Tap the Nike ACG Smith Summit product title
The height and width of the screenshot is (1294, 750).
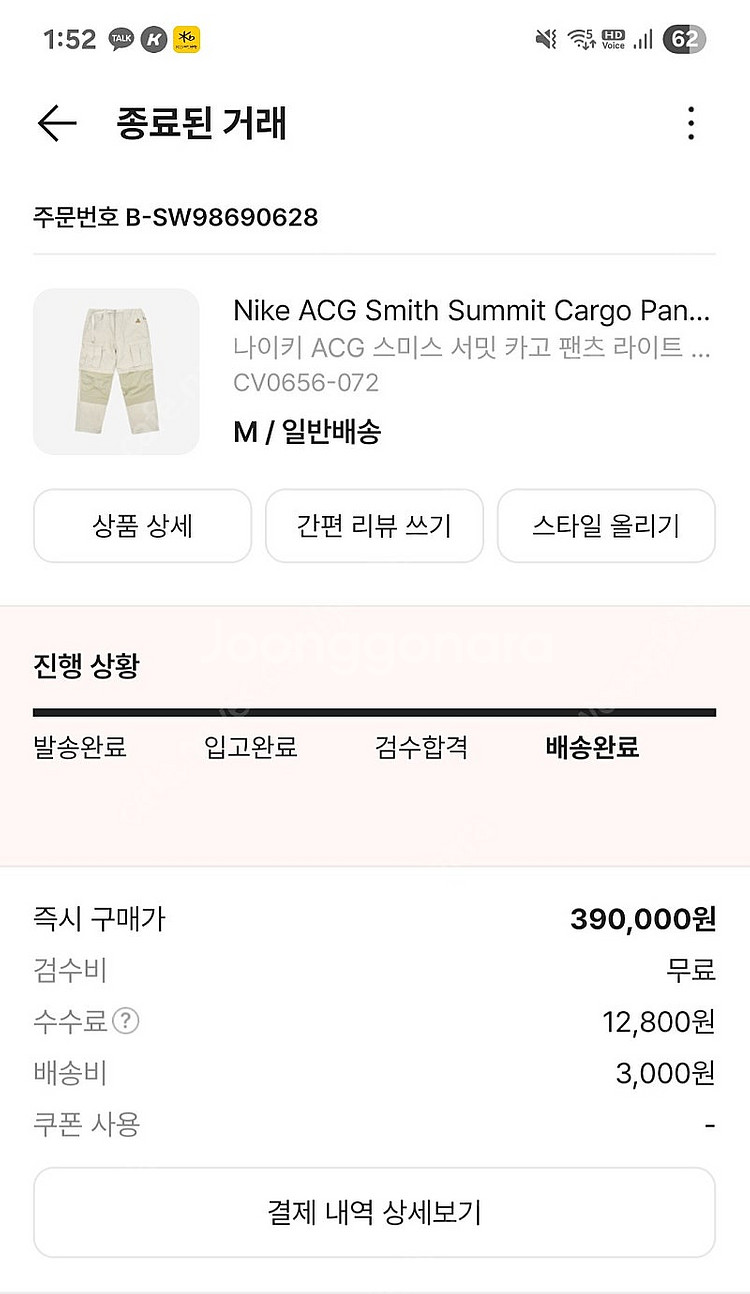tap(471, 311)
